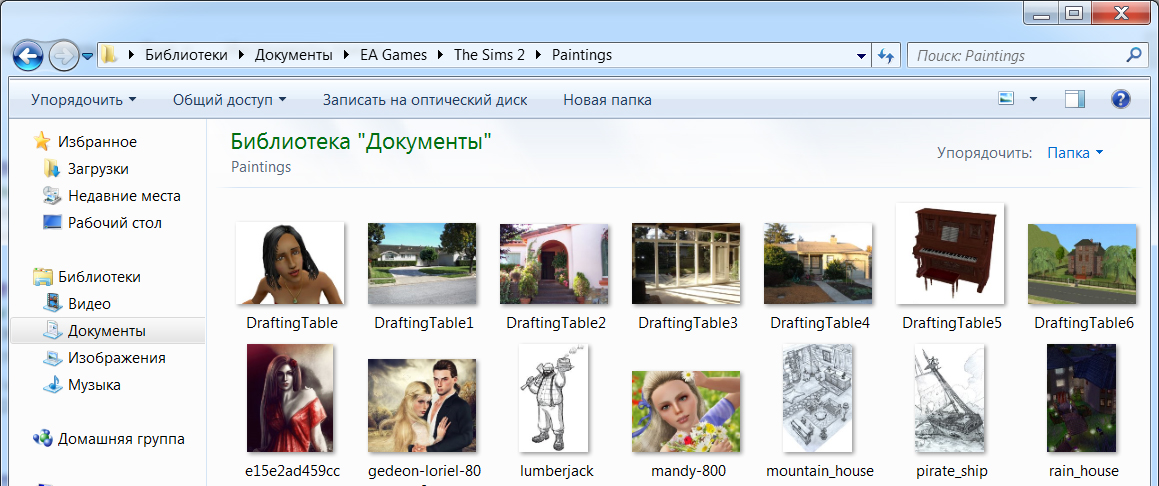
Task: Click the Поиск: Paintings search field
Action: coord(1015,56)
